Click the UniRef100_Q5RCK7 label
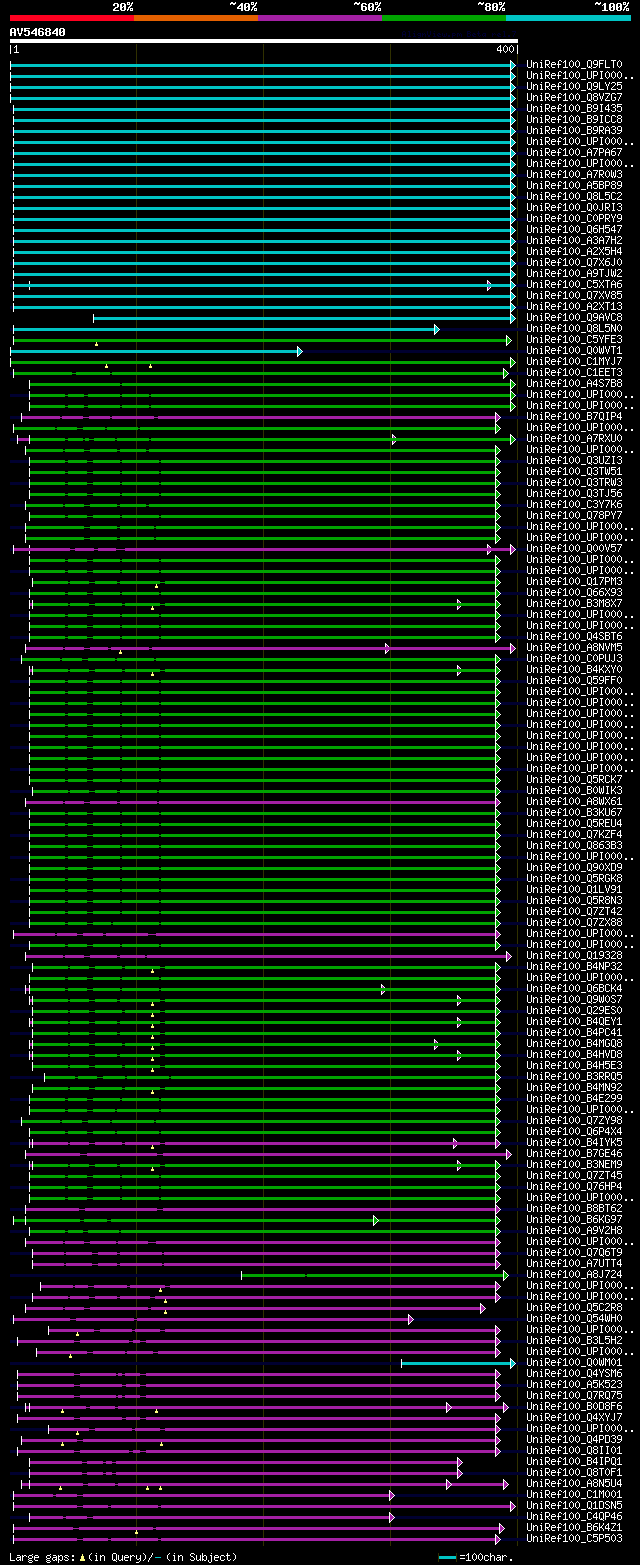 (574, 780)
